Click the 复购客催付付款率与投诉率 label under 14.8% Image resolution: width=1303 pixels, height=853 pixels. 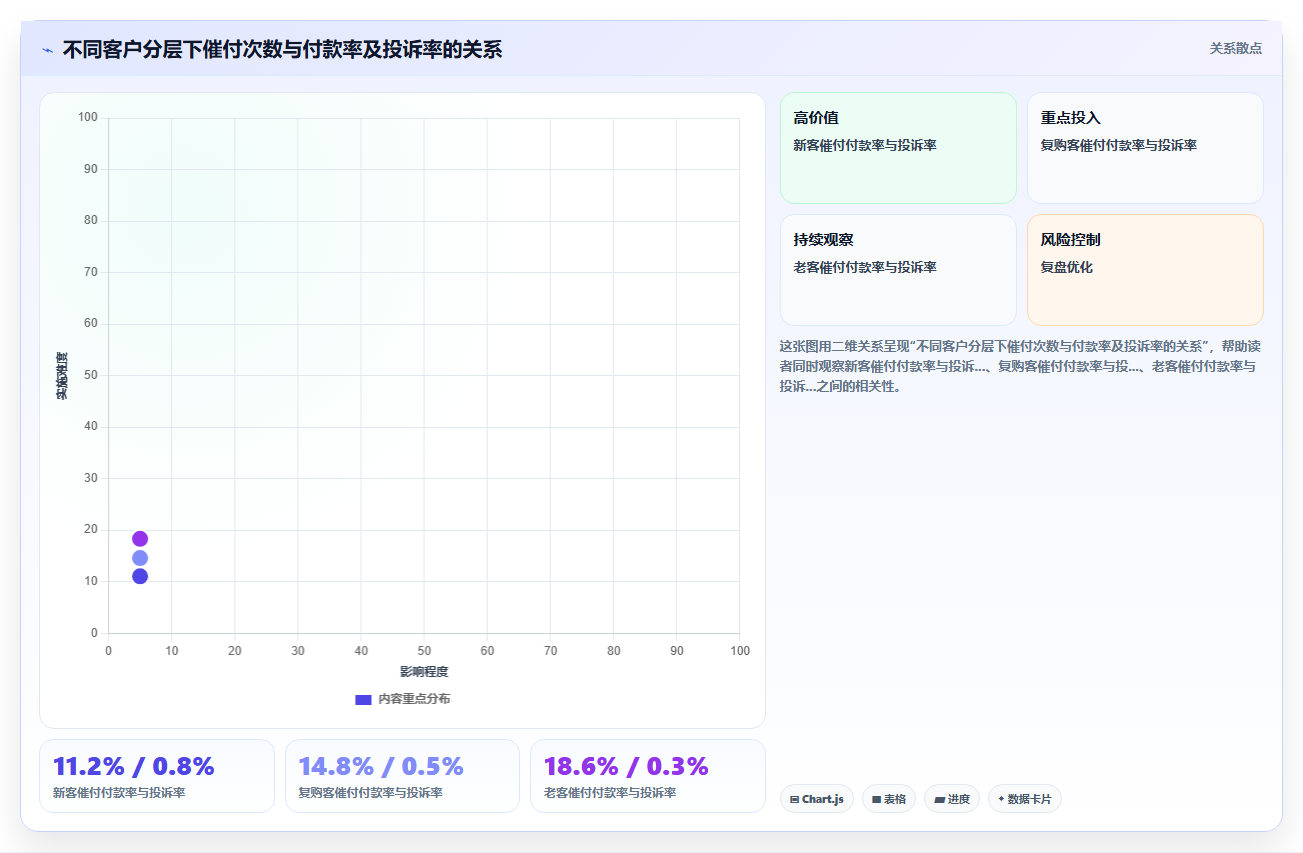tap(371, 793)
